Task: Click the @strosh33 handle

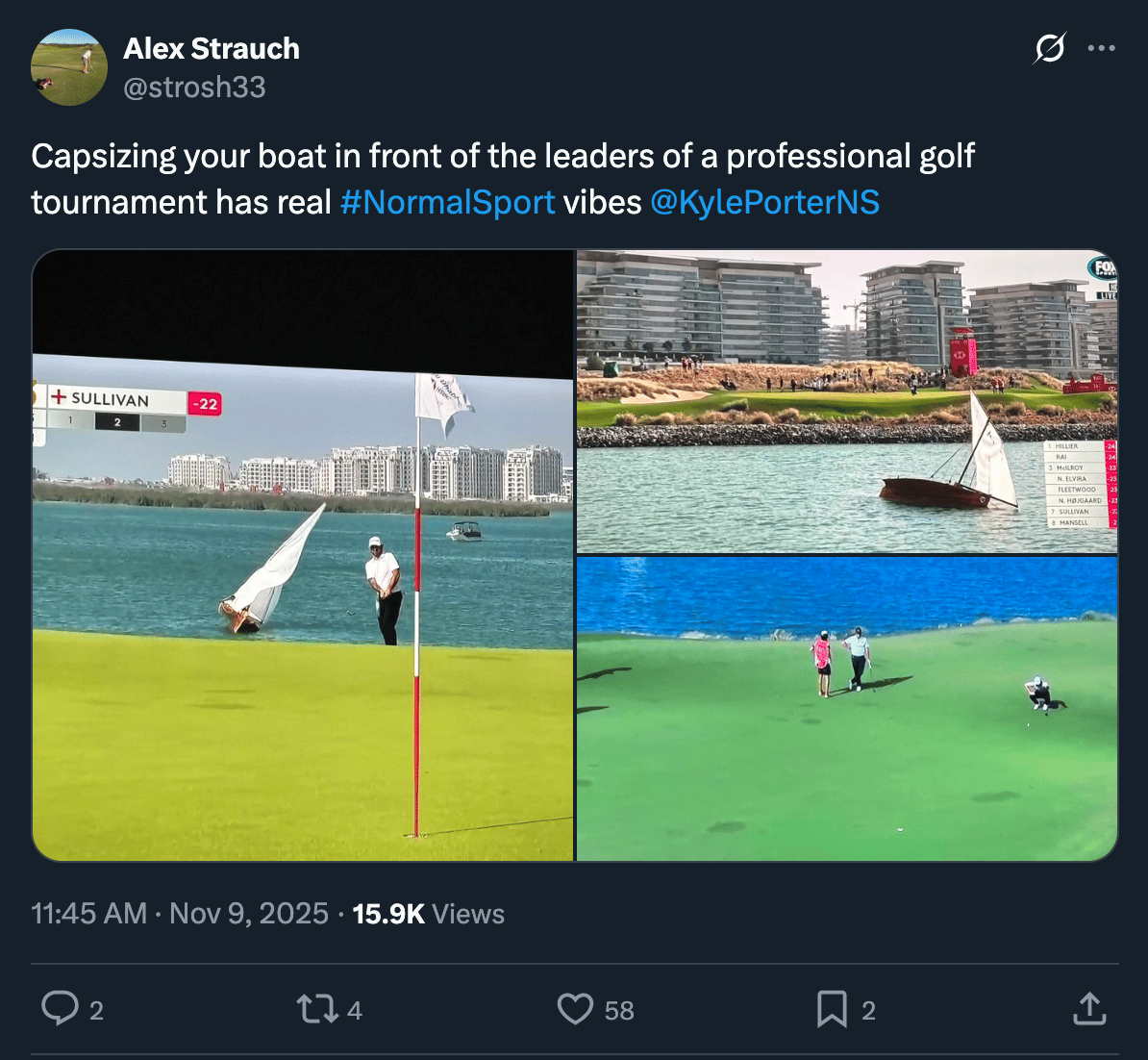Action: tap(195, 88)
